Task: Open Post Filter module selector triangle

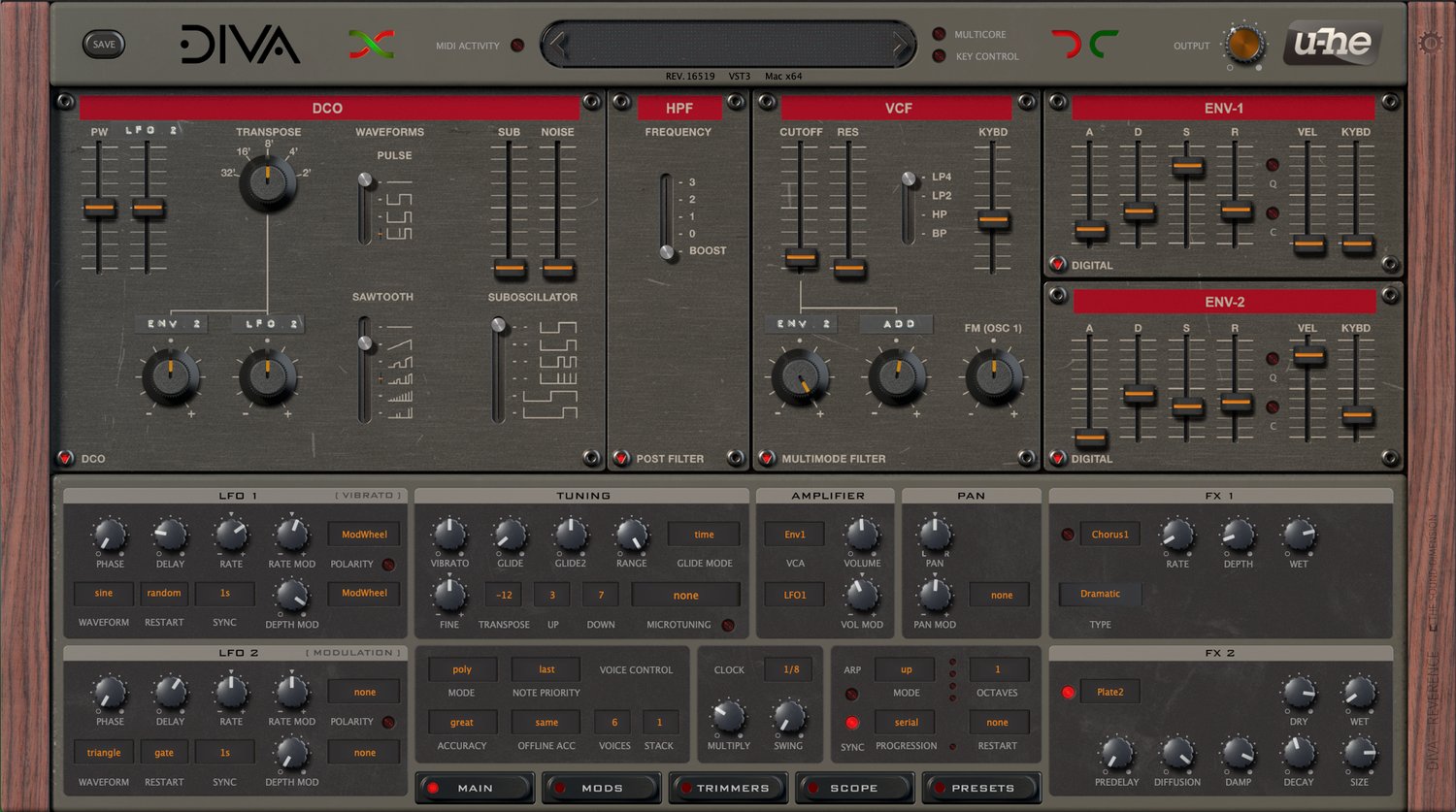Action: (621, 458)
